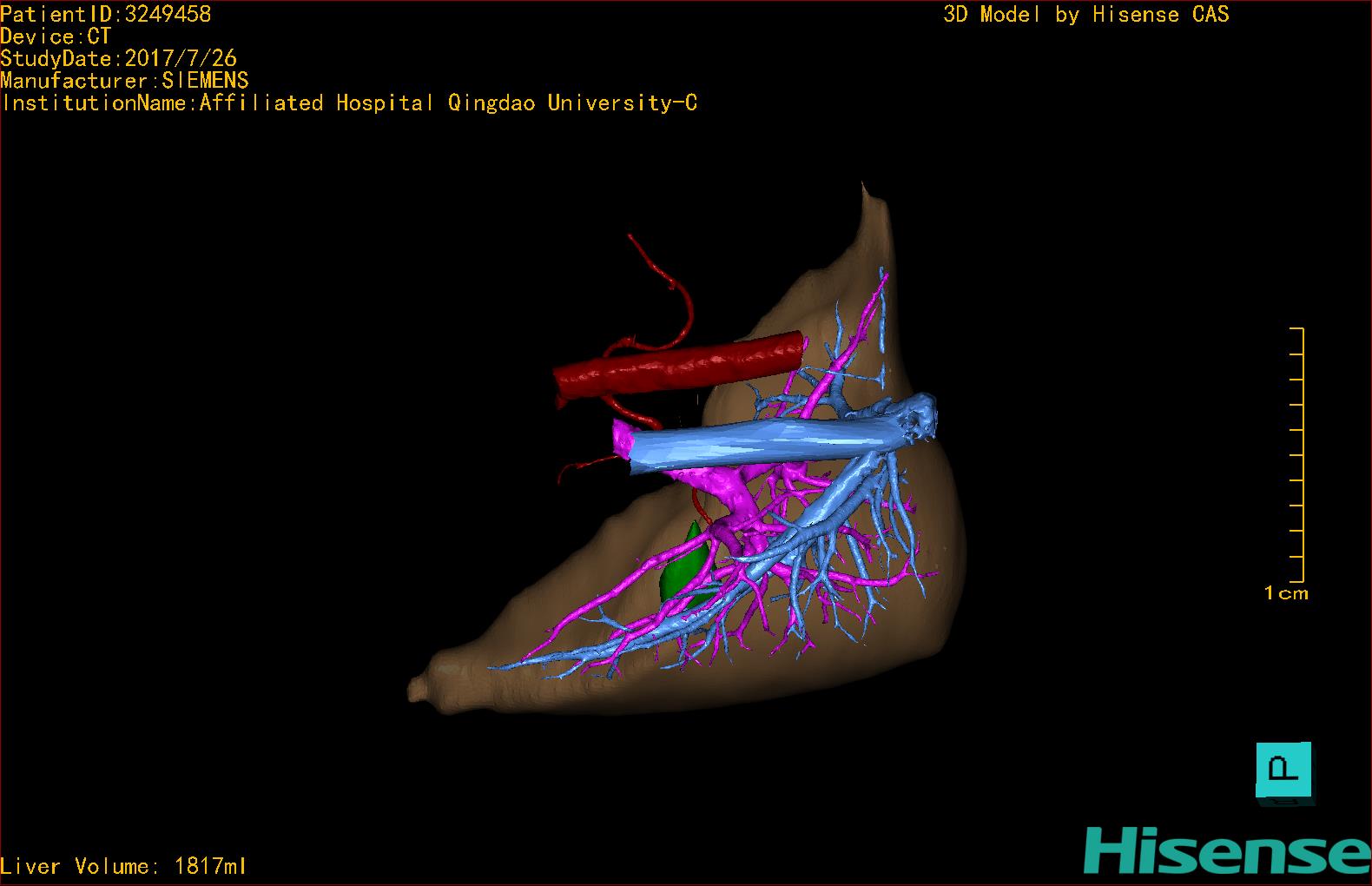
Task: Click the Liver Volume 1817ml readout
Action: tap(123, 866)
